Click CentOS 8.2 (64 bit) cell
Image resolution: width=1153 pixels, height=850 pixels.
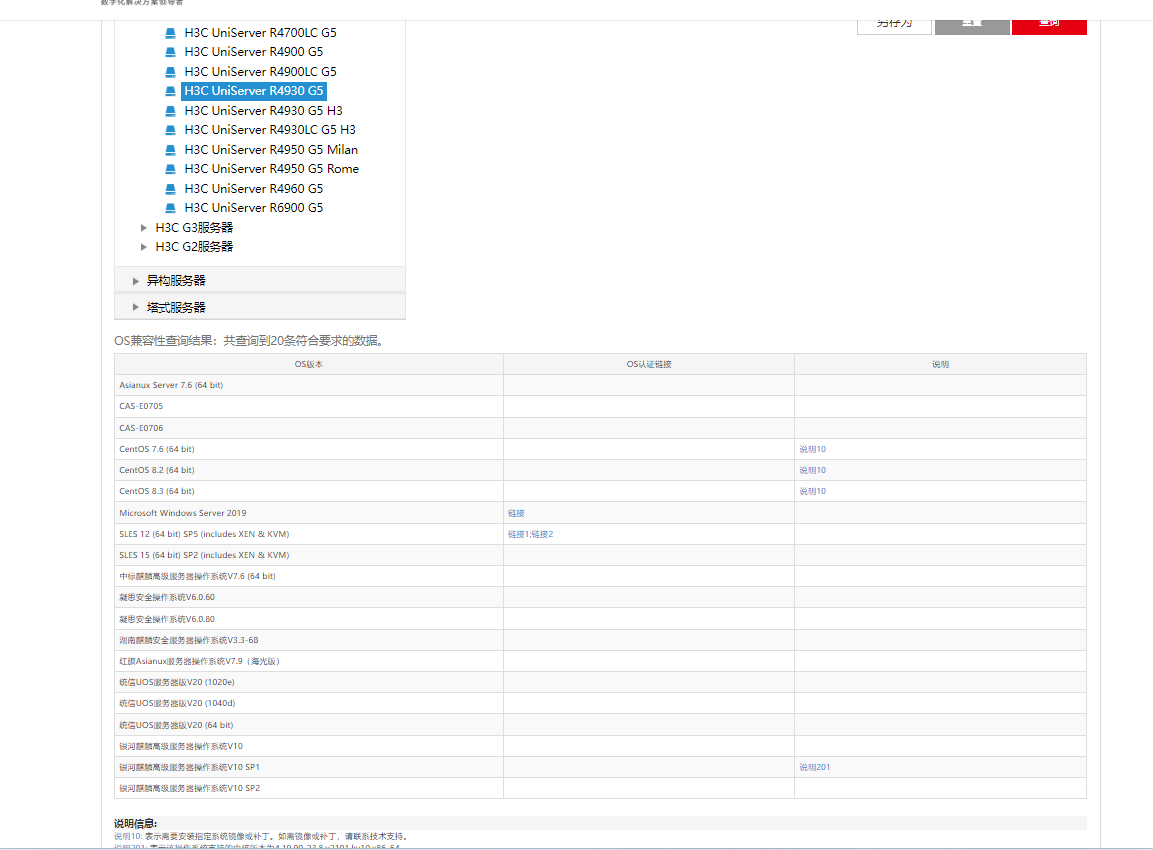(309, 470)
